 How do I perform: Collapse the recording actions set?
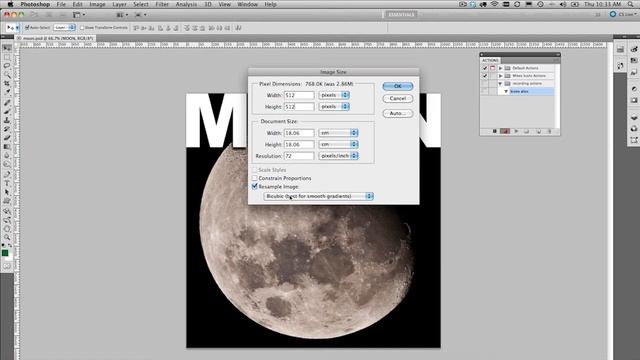(x=500, y=84)
